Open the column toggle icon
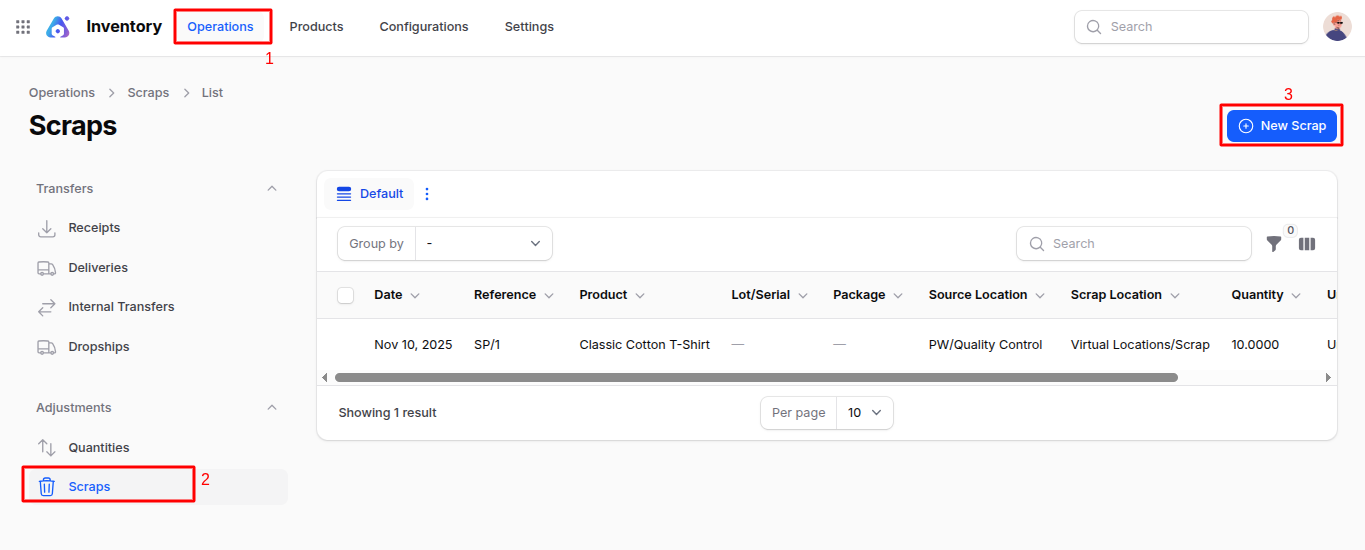This screenshot has width=1365, height=550. pos(1307,244)
